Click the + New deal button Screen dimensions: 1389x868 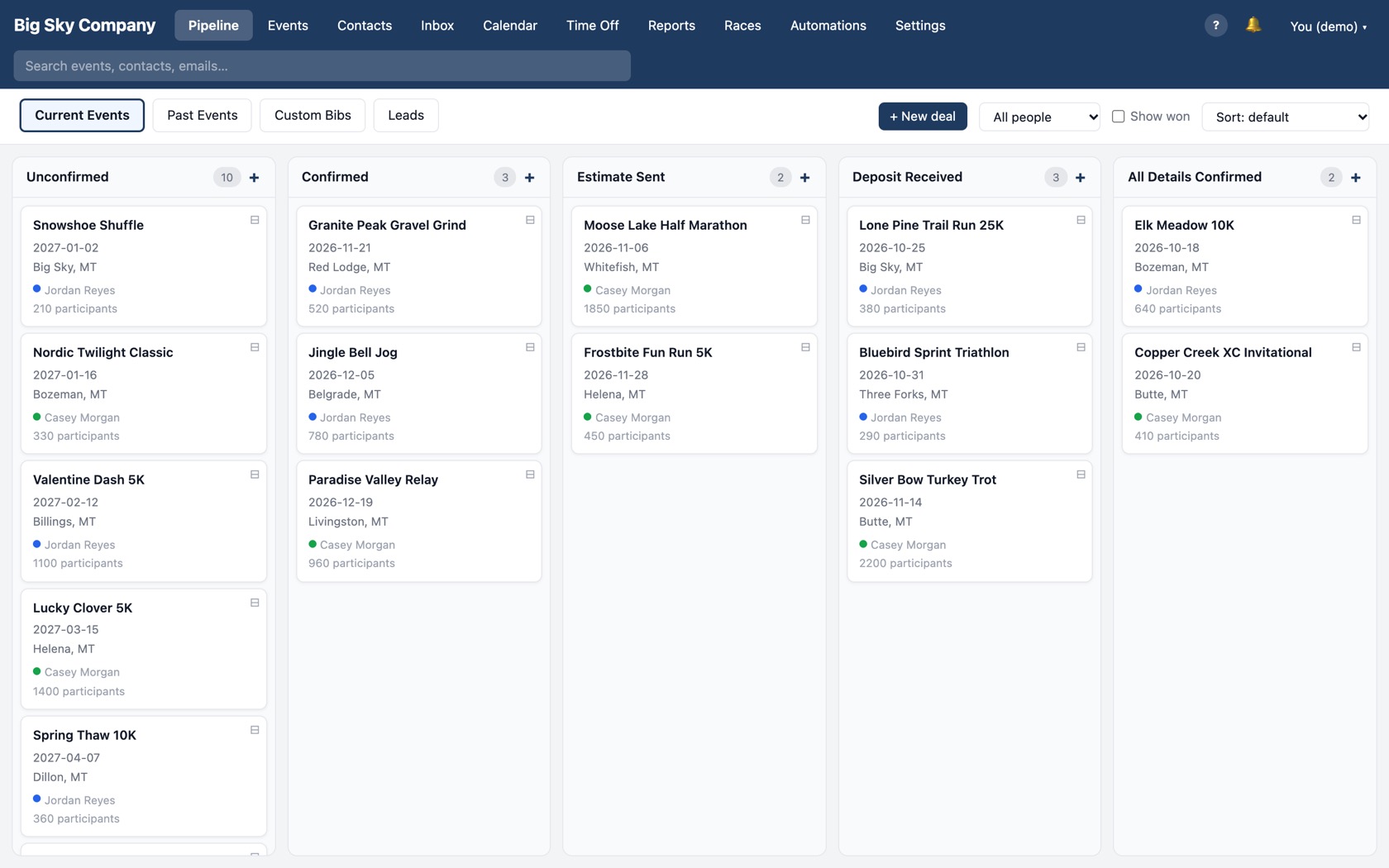point(923,117)
